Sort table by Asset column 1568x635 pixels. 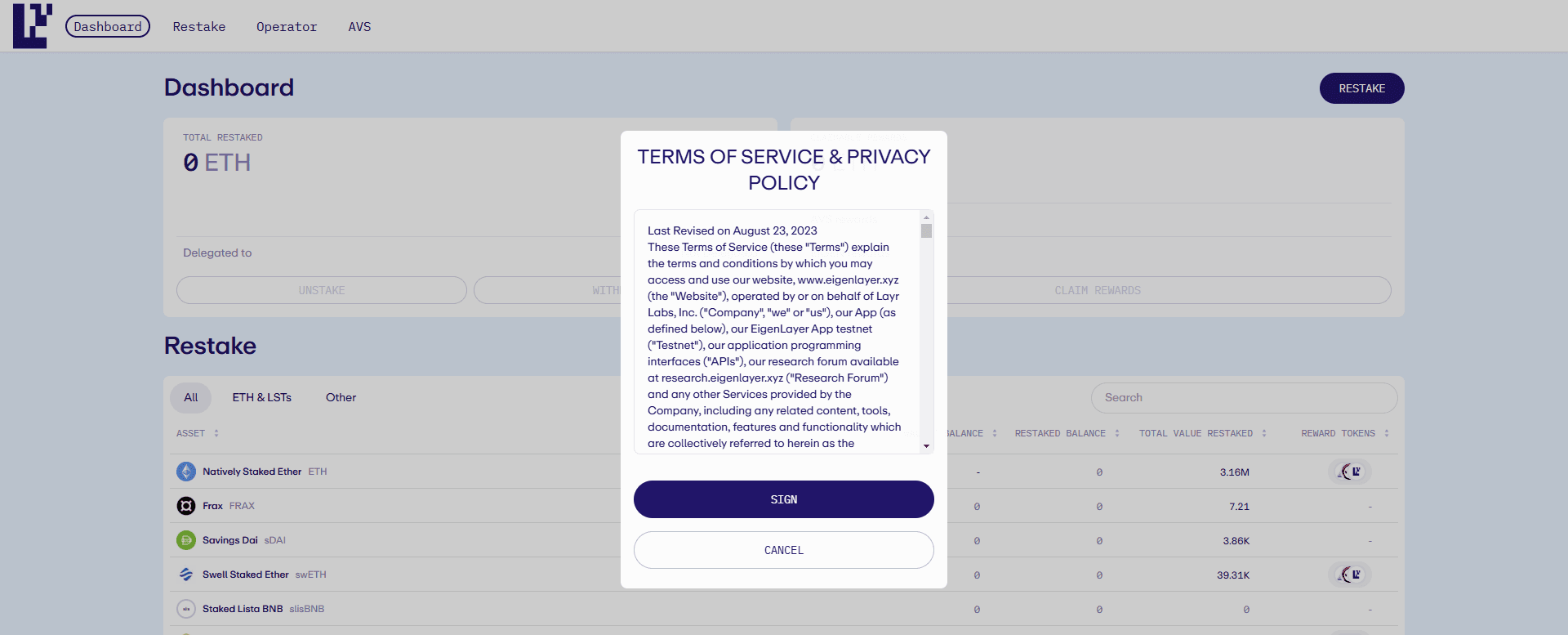[216, 433]
